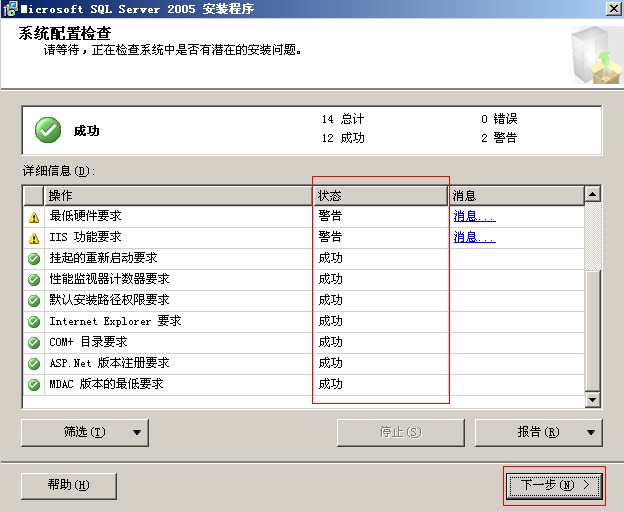Open the 报告(R) report dropdown
Viewport: 624px width, 511px height.
coord(539,433)
